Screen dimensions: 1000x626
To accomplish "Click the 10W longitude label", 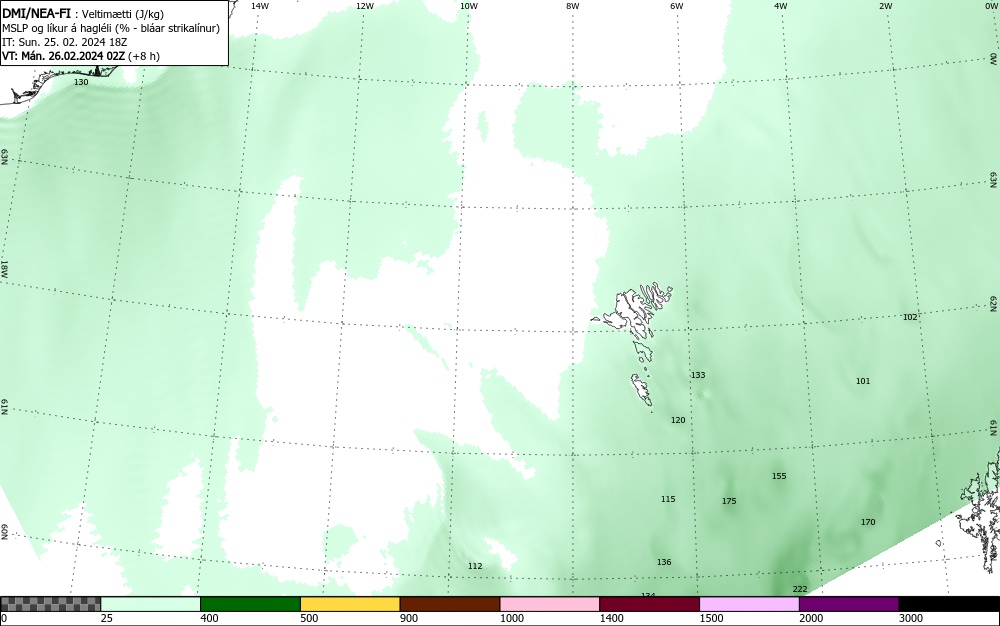I will tap(469, 6).
